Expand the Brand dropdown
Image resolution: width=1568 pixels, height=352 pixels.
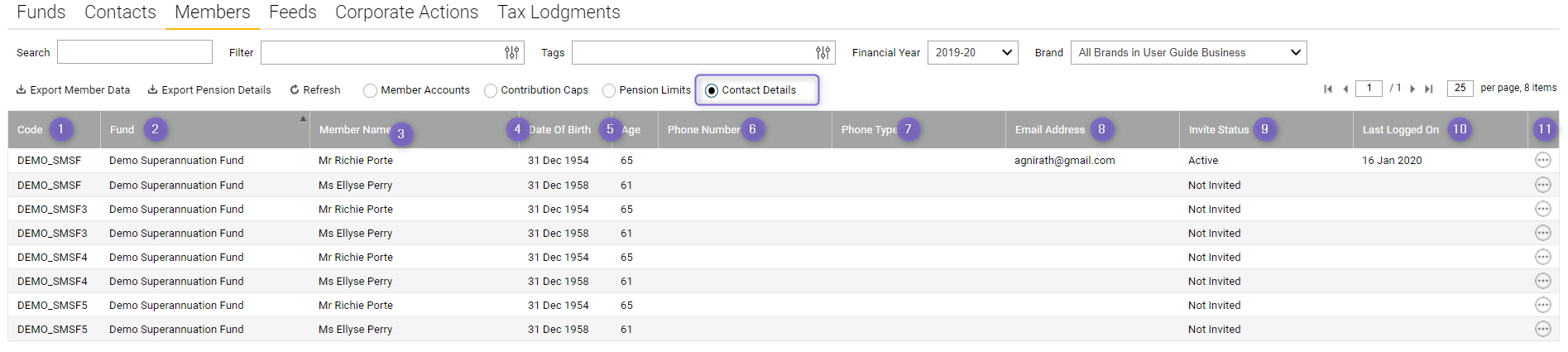tap(1189, 52)
